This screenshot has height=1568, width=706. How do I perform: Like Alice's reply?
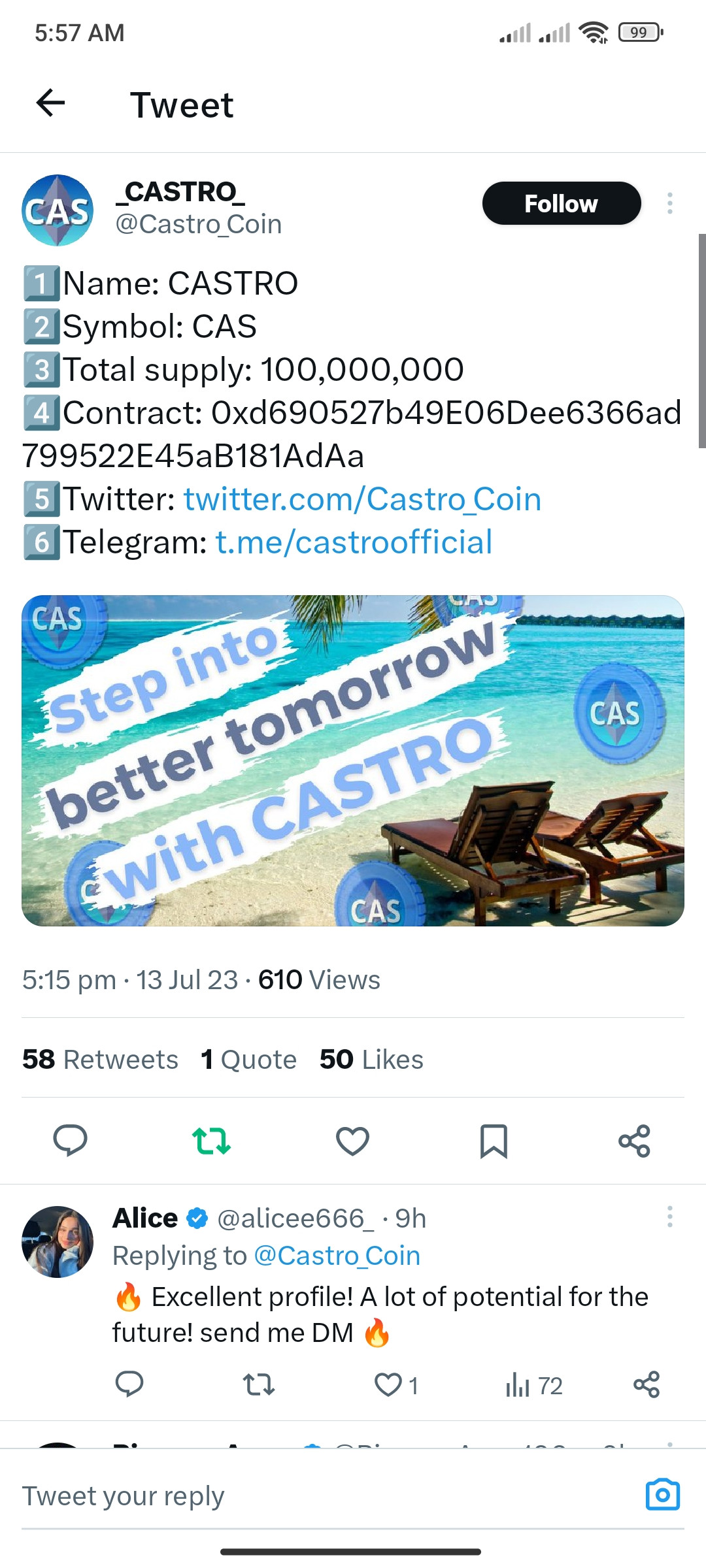coord(396,1384)
